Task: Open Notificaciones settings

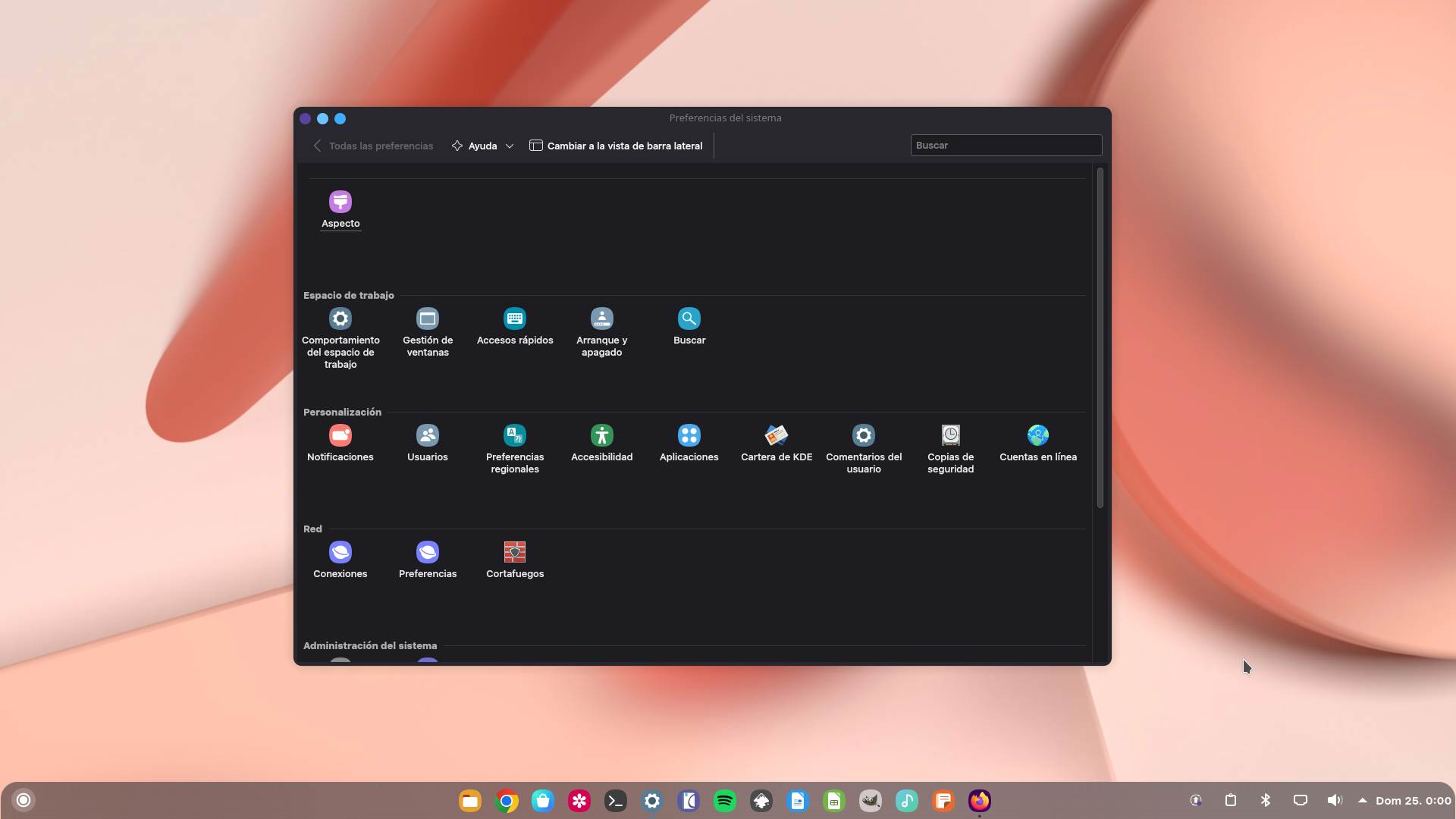Action: click(340, 444)
